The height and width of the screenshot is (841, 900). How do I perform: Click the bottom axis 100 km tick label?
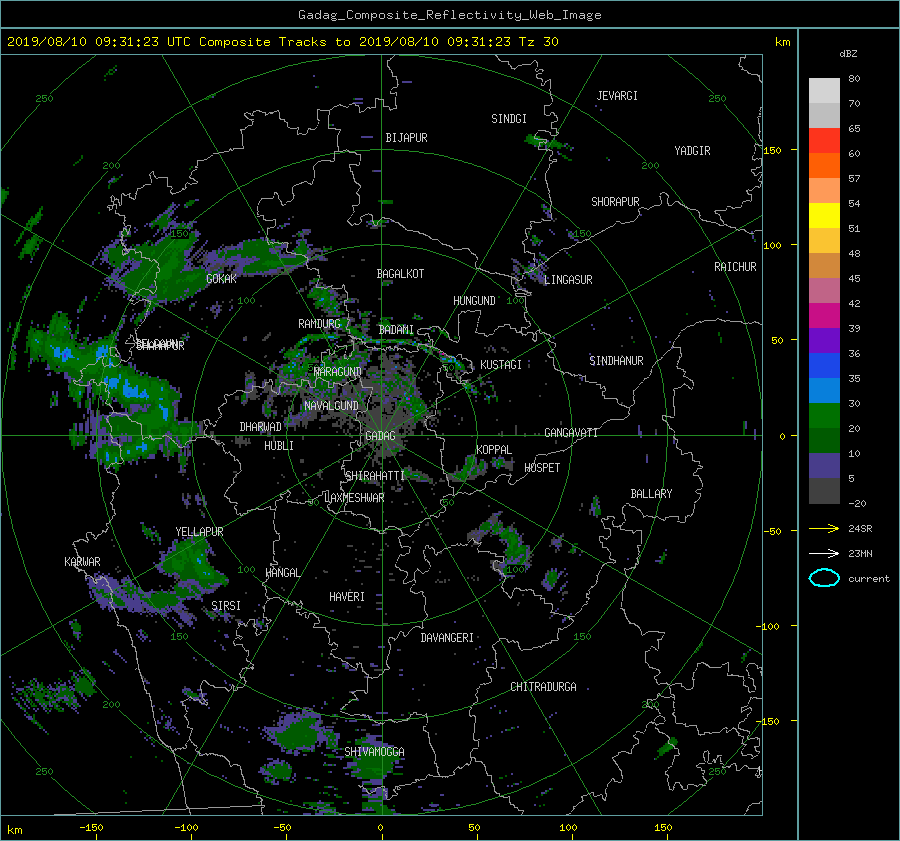(568, 828)
